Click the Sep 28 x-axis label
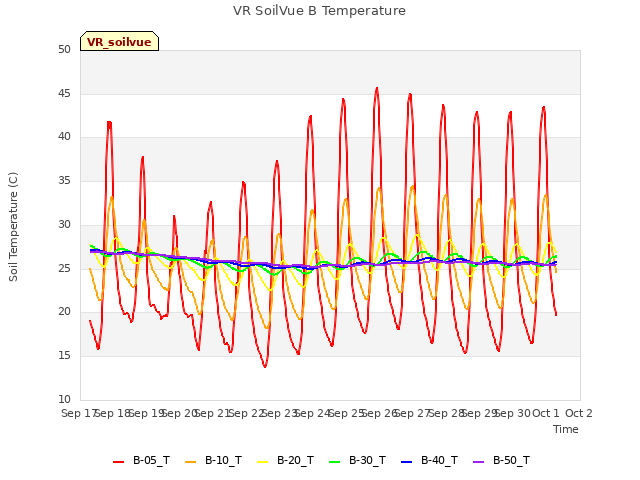 [446, 413]
